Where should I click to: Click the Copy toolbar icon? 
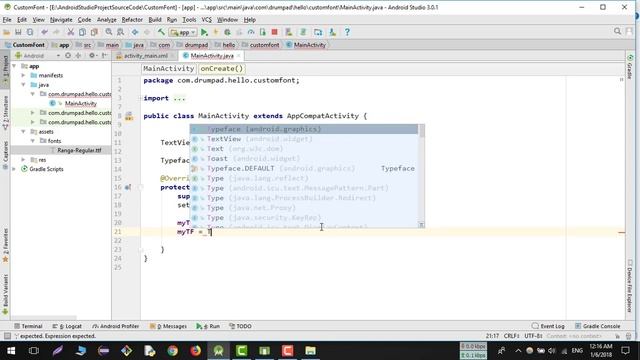(x=82, y=32)
